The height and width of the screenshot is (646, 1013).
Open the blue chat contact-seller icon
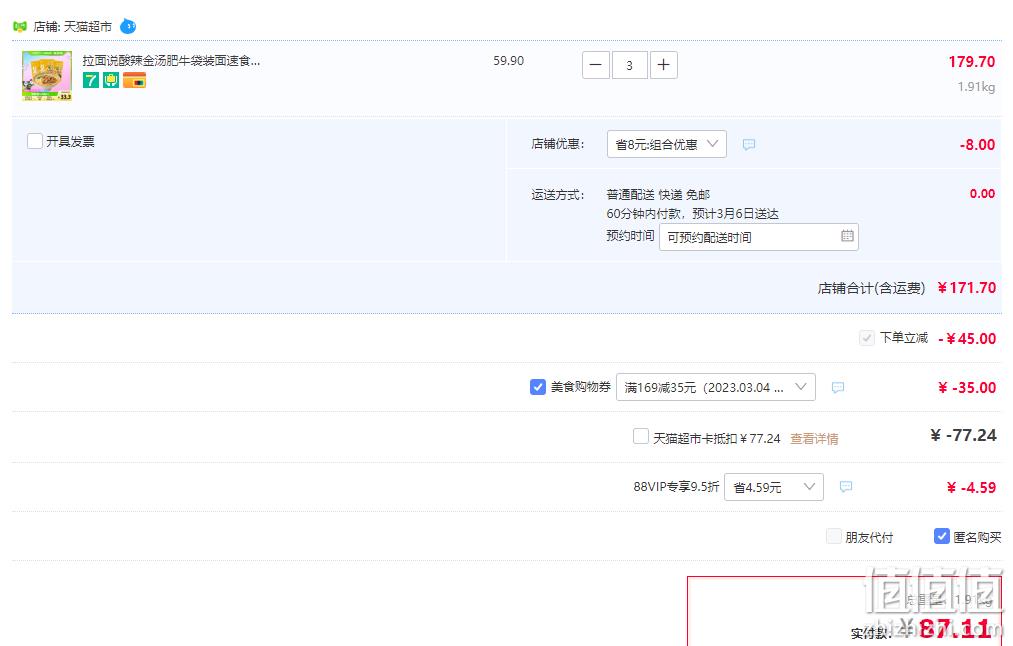tap(128, 26)
